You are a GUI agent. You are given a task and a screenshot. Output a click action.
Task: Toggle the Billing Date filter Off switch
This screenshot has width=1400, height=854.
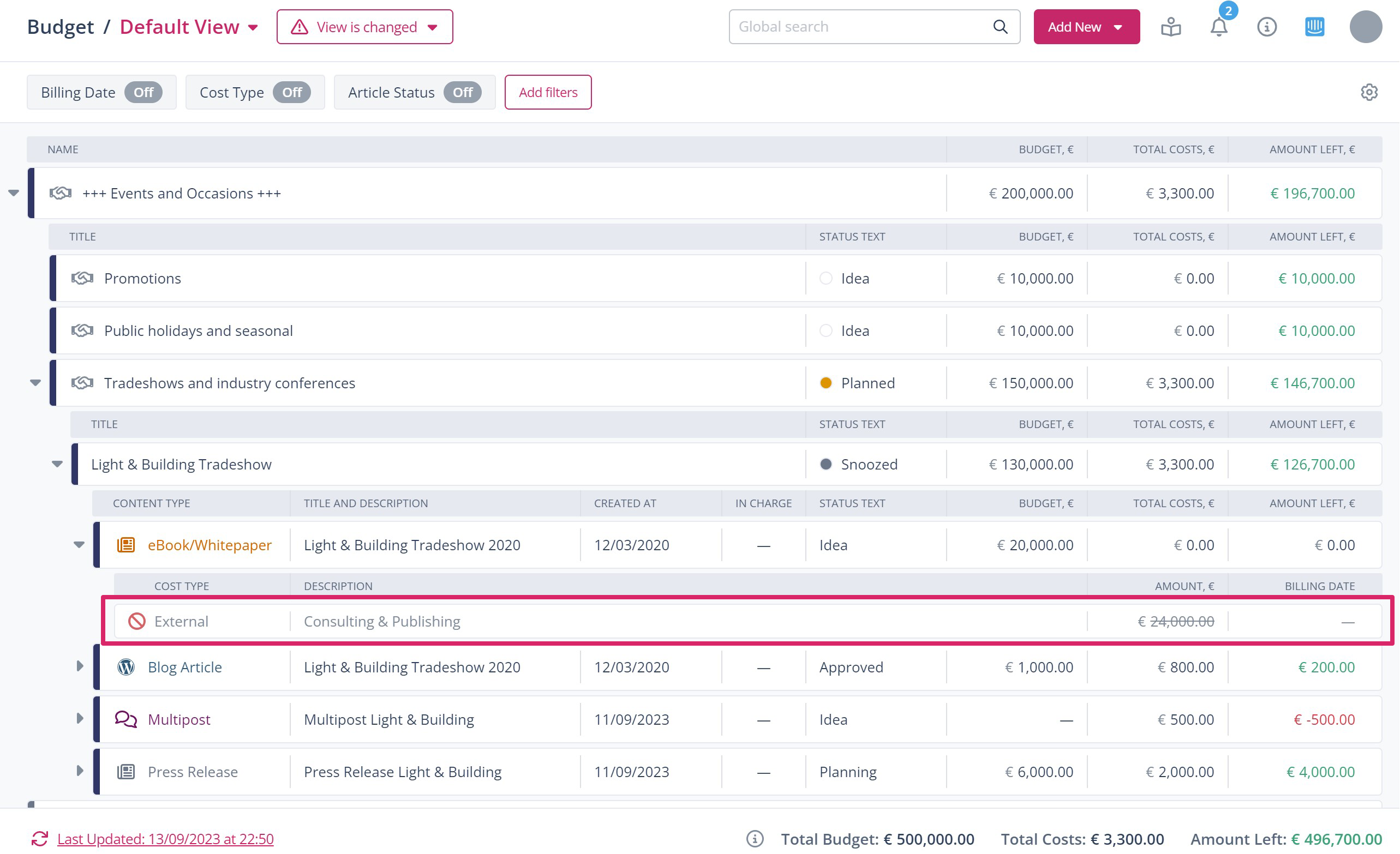[143, 92]
